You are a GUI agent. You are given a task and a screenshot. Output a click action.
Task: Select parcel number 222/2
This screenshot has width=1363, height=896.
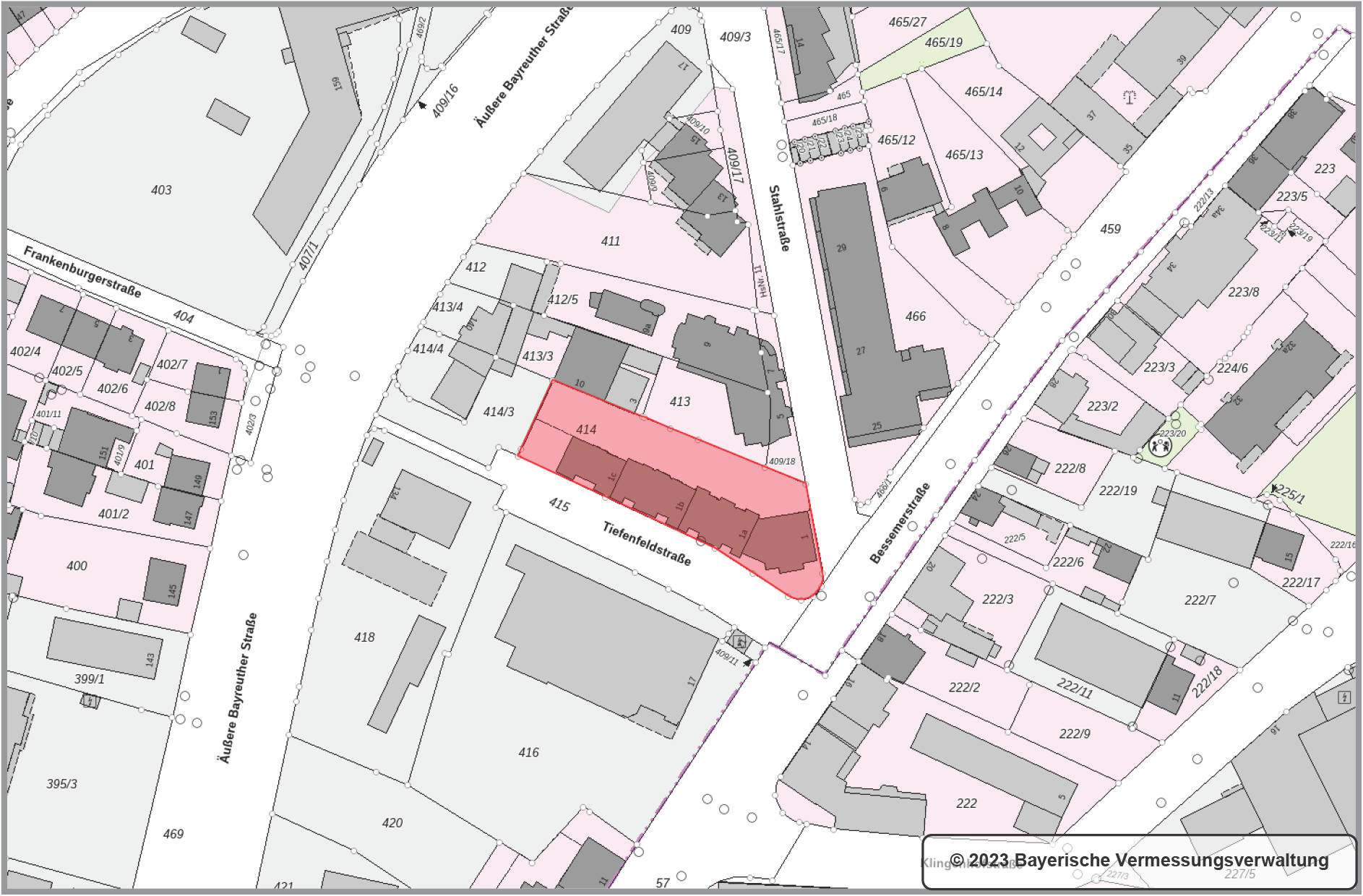coord(964,687)
